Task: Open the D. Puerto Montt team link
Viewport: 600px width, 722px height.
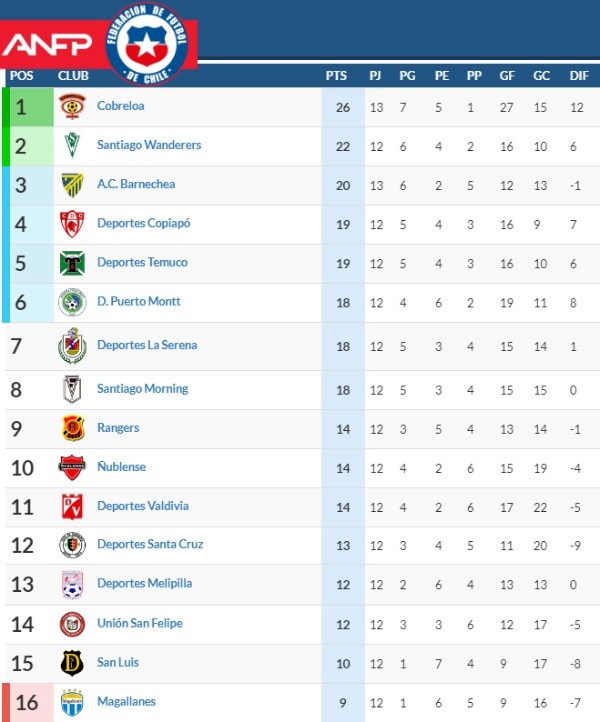Action: click(139, 302)
